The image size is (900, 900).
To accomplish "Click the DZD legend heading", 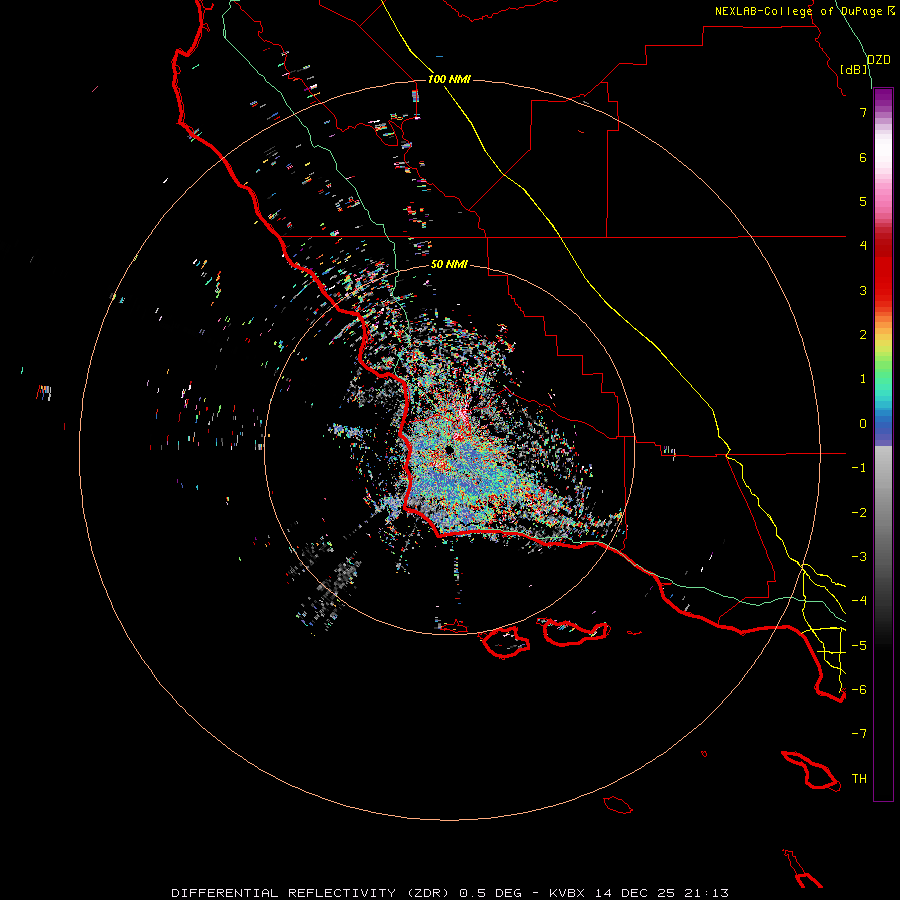I will (879, 60).
